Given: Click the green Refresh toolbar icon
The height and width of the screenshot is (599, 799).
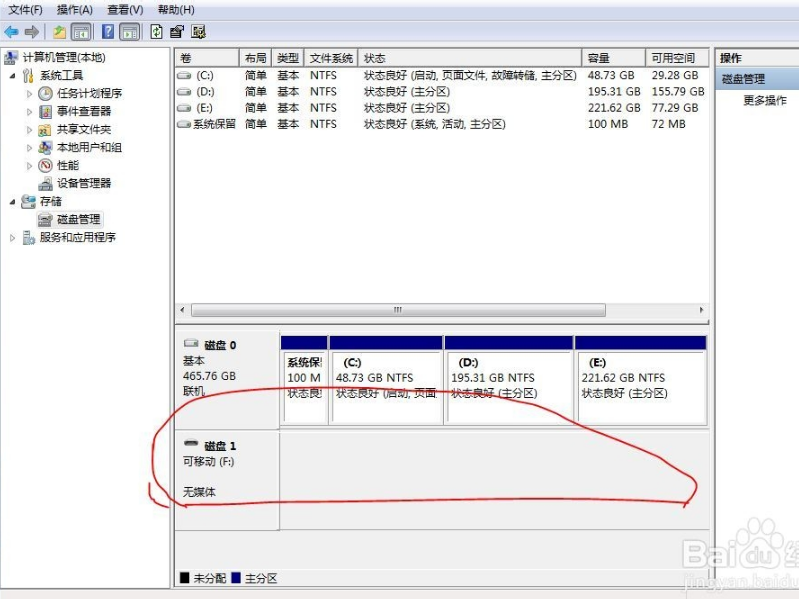Looking at the screenshot, I should point(156,32).
